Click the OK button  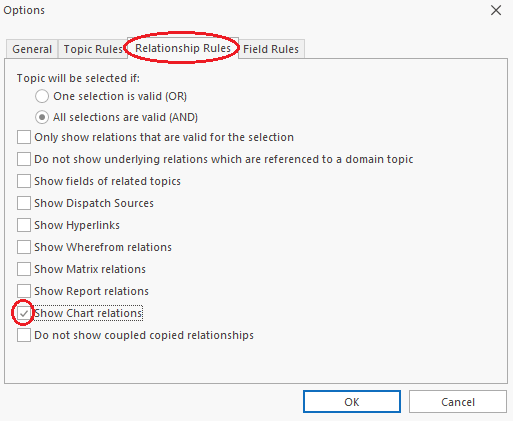tap(352, 402)
